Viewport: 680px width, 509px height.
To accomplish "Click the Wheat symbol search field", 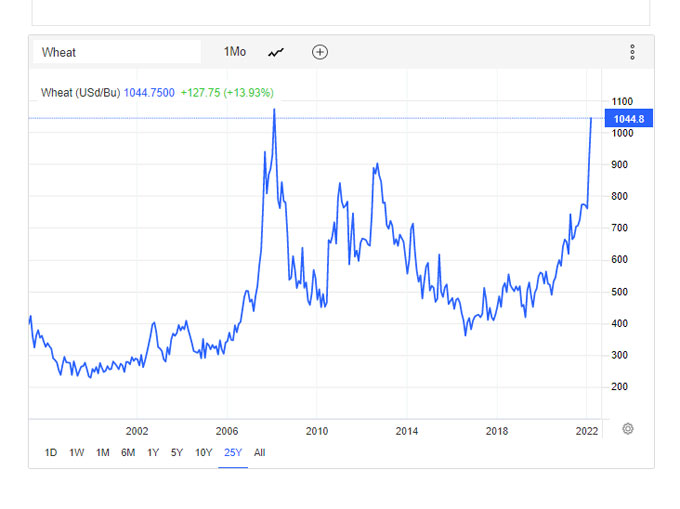I will (x=117, y=52).
